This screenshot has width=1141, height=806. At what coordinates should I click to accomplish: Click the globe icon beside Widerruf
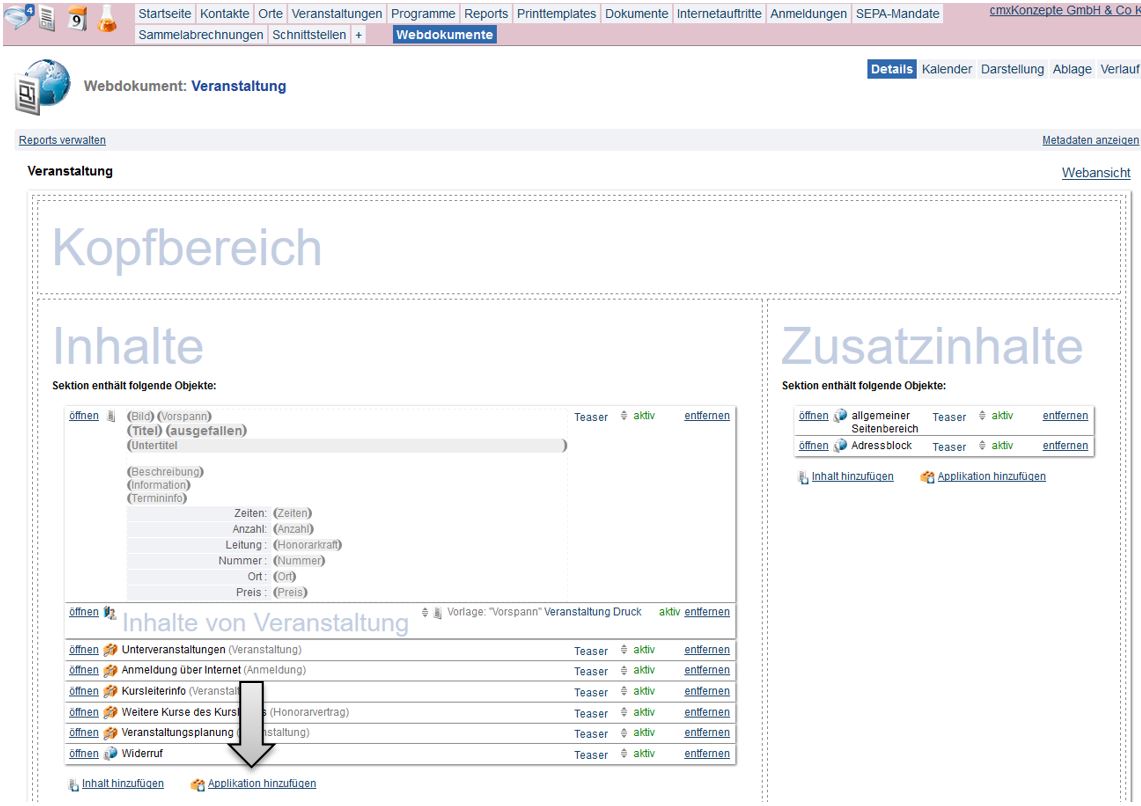pyautogui.click(x=112, y=754)
